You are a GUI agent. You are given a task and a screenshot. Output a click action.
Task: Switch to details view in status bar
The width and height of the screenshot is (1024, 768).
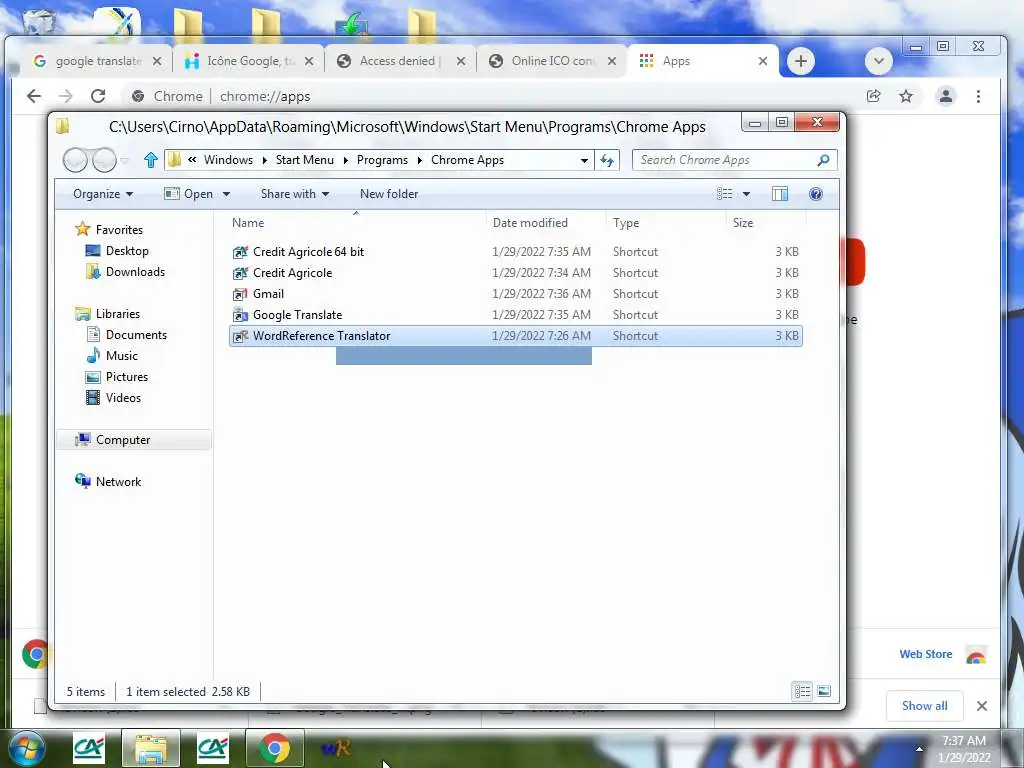[803, 691]
